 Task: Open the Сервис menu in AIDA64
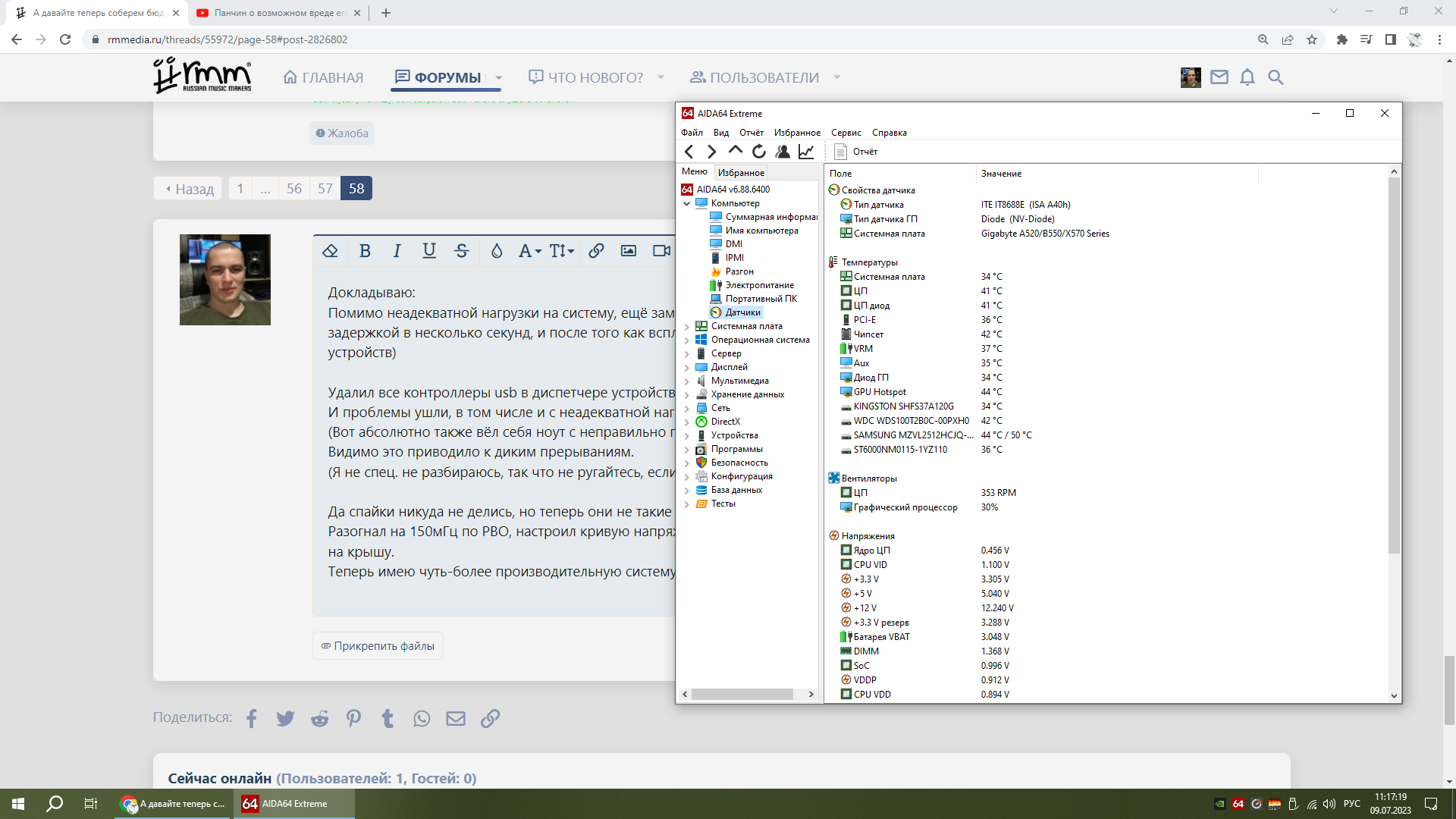(x=846, y=133)
